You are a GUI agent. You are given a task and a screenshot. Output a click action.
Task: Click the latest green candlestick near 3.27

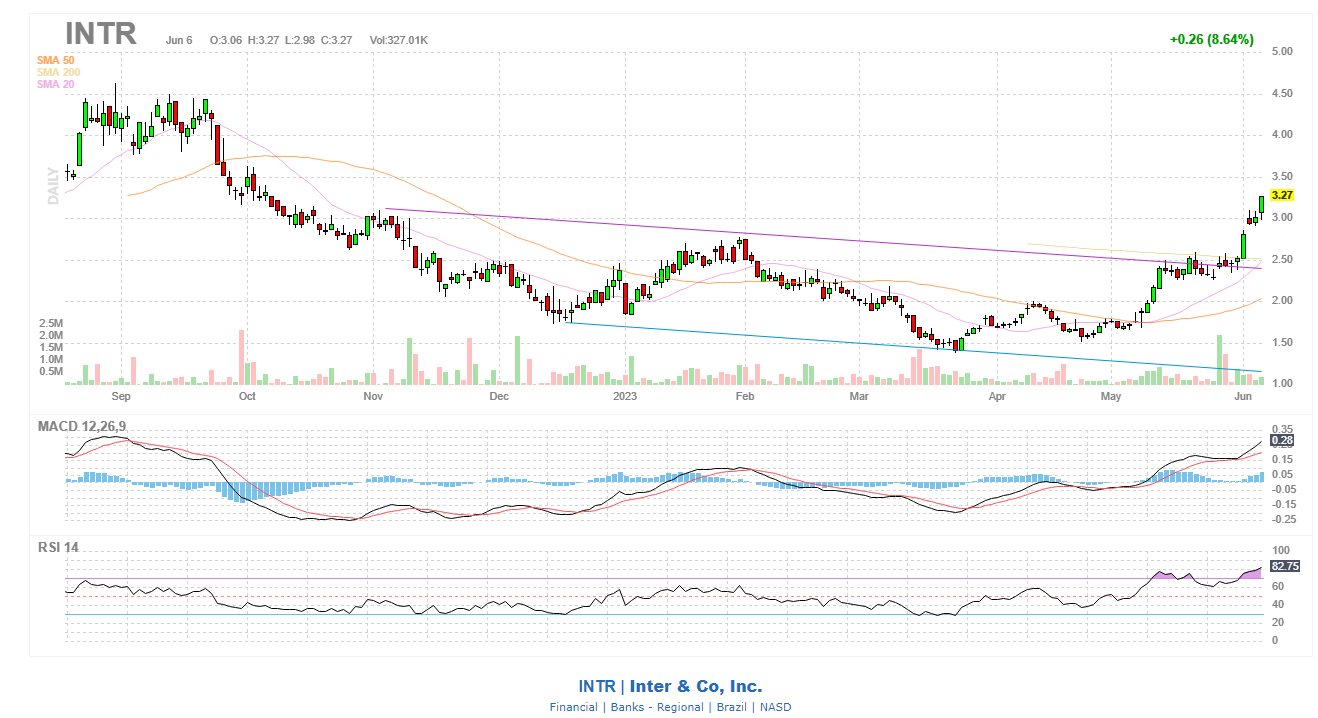[x=1261, y=204]
